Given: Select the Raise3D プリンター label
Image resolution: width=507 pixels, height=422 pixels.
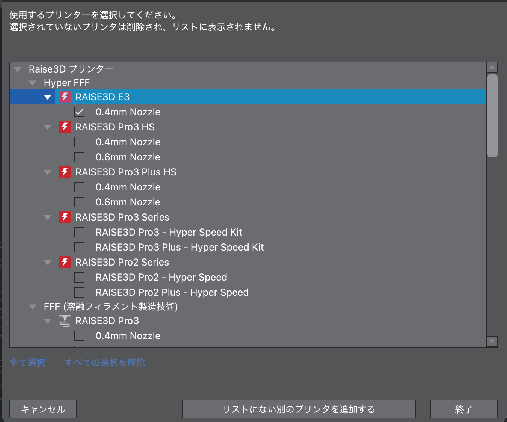Looking at the screenshot, I should click(x=71, y=69).
